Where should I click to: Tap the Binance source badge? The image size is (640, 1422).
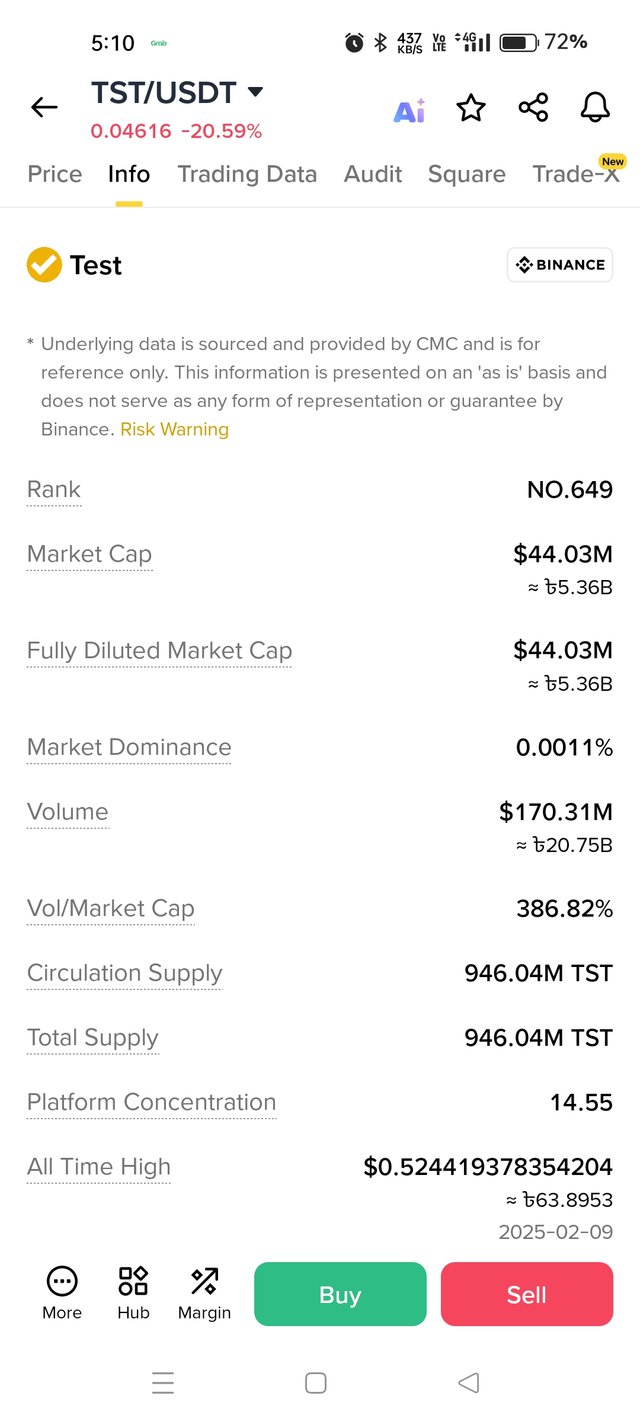560,265
